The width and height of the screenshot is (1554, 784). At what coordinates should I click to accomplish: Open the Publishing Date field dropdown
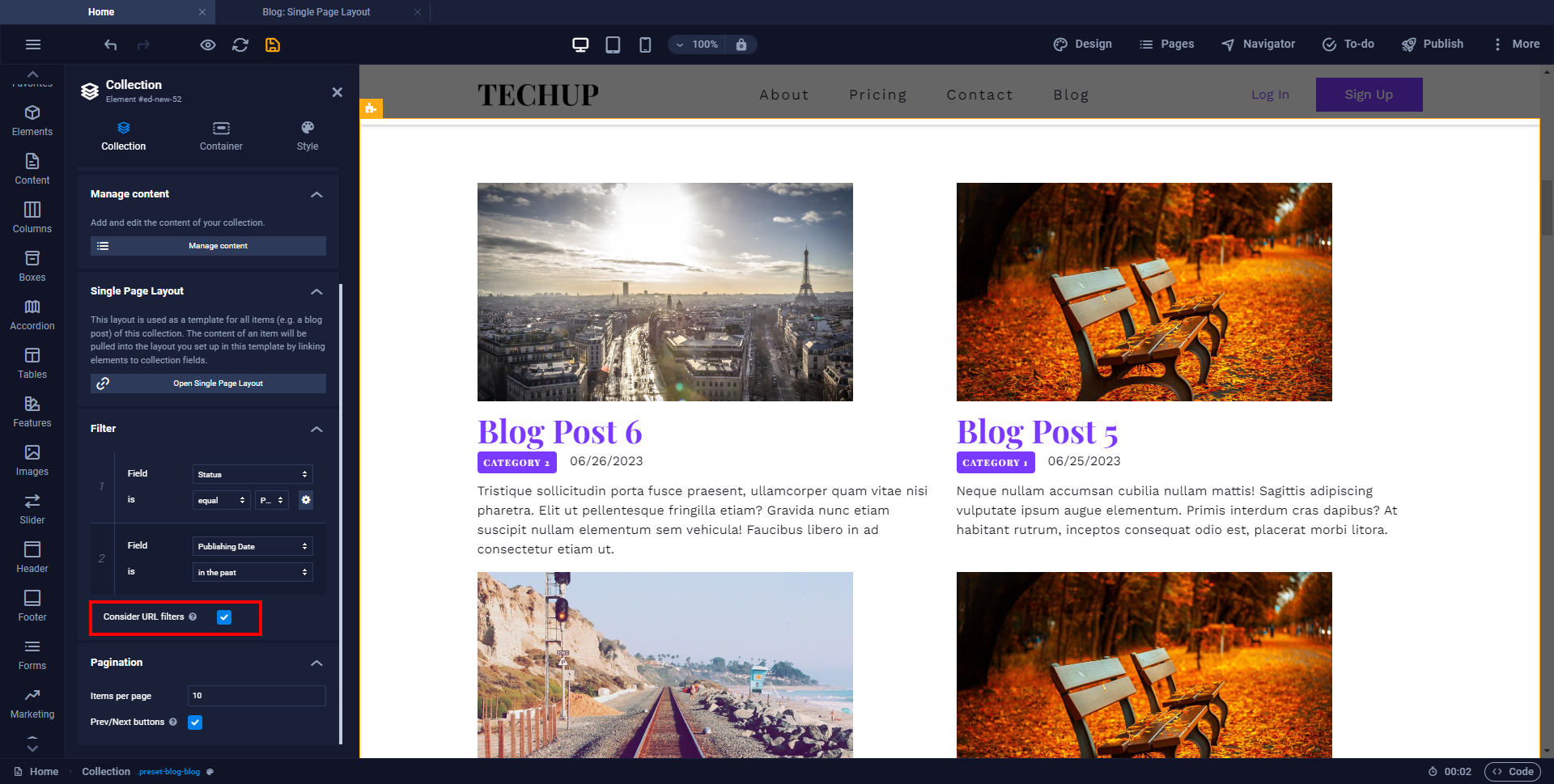253,546
